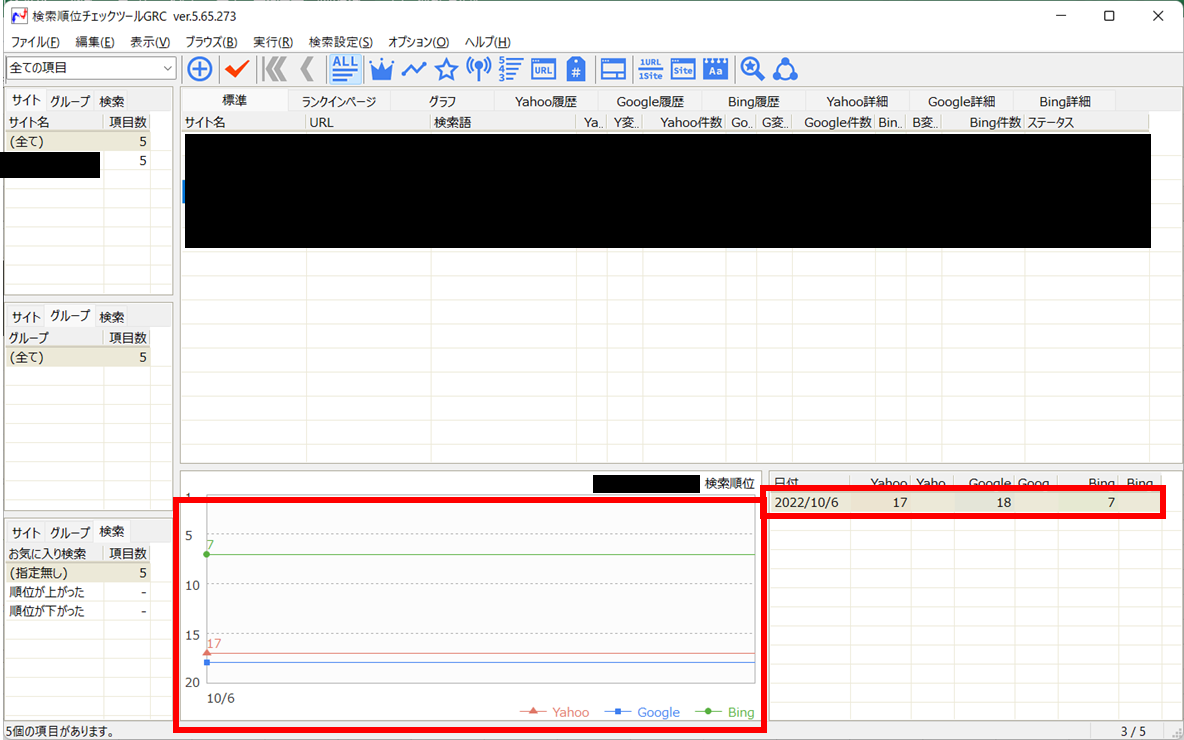Image resolution: width=1184 pixels, height=740 pixels.
Task: Click the Site window icon
Action: (x=683, y=69)
